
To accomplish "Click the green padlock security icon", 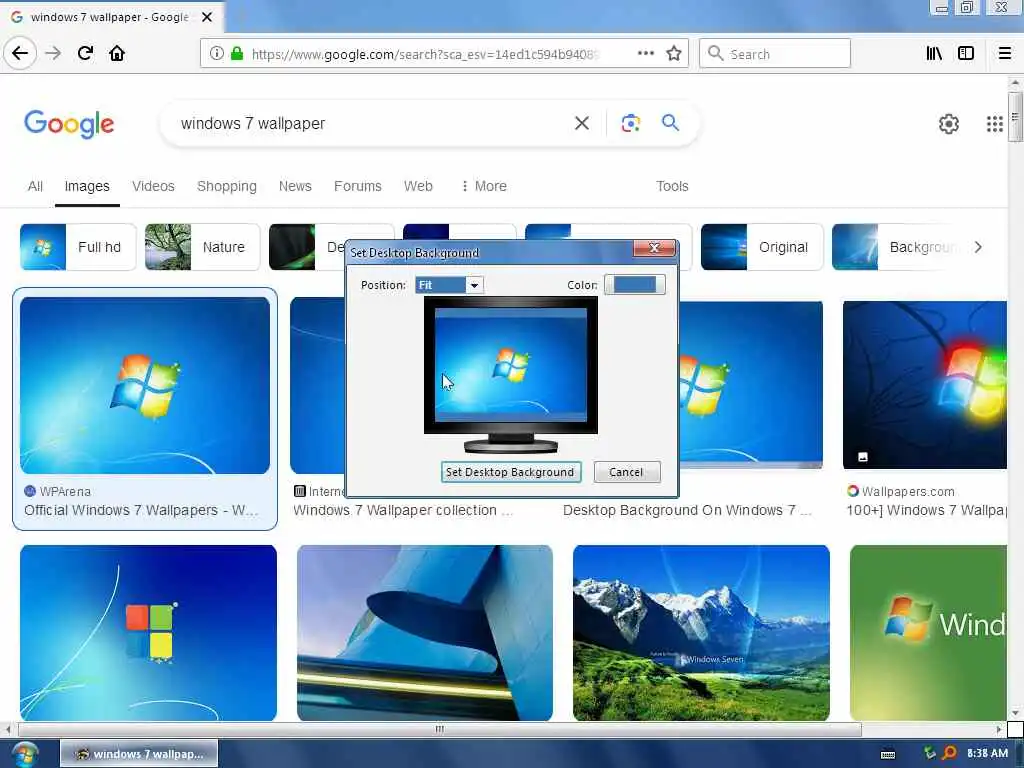I will point(237,54).
